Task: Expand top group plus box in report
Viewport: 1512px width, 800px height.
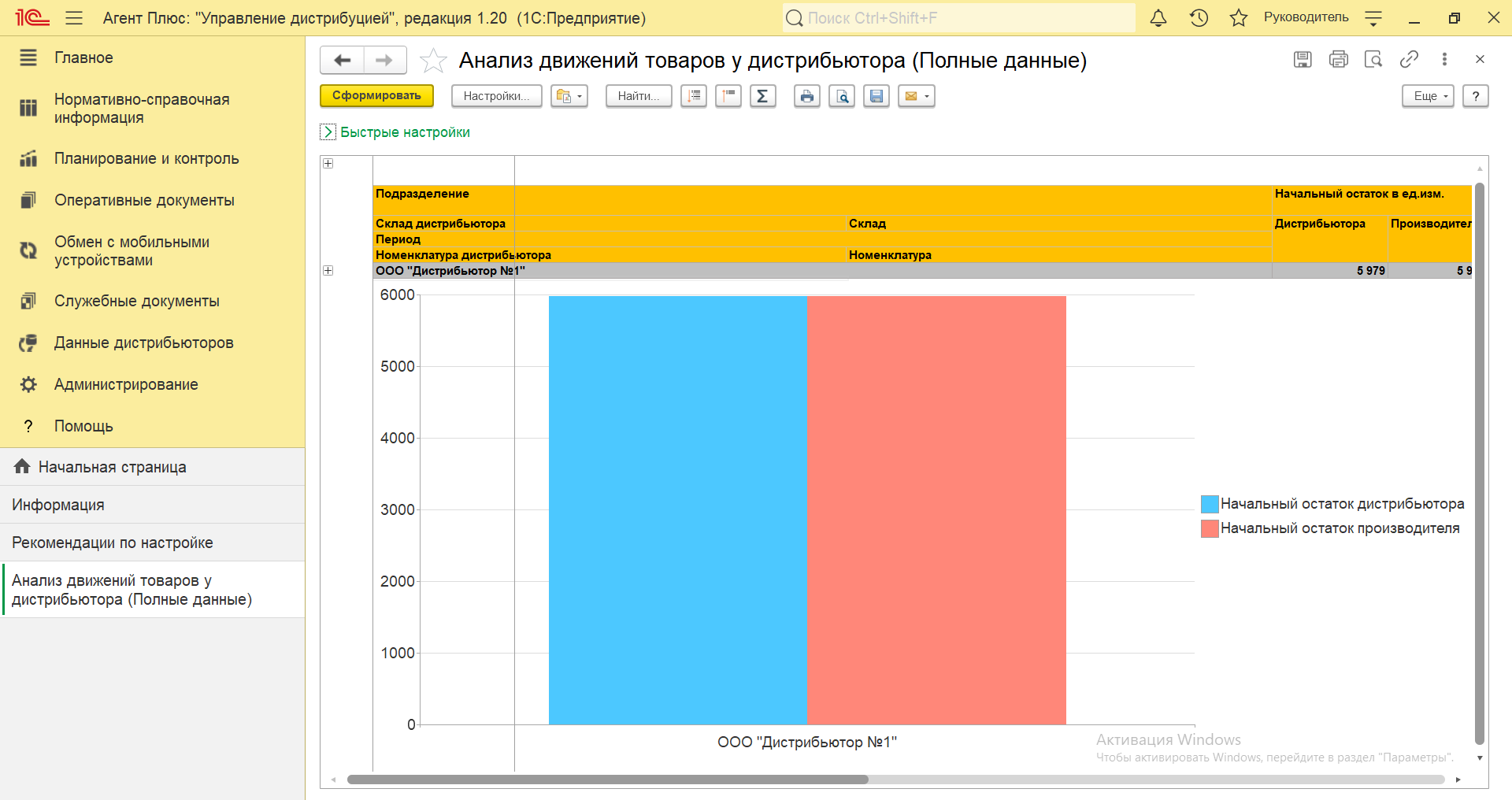Action: [x=328, y=163]
